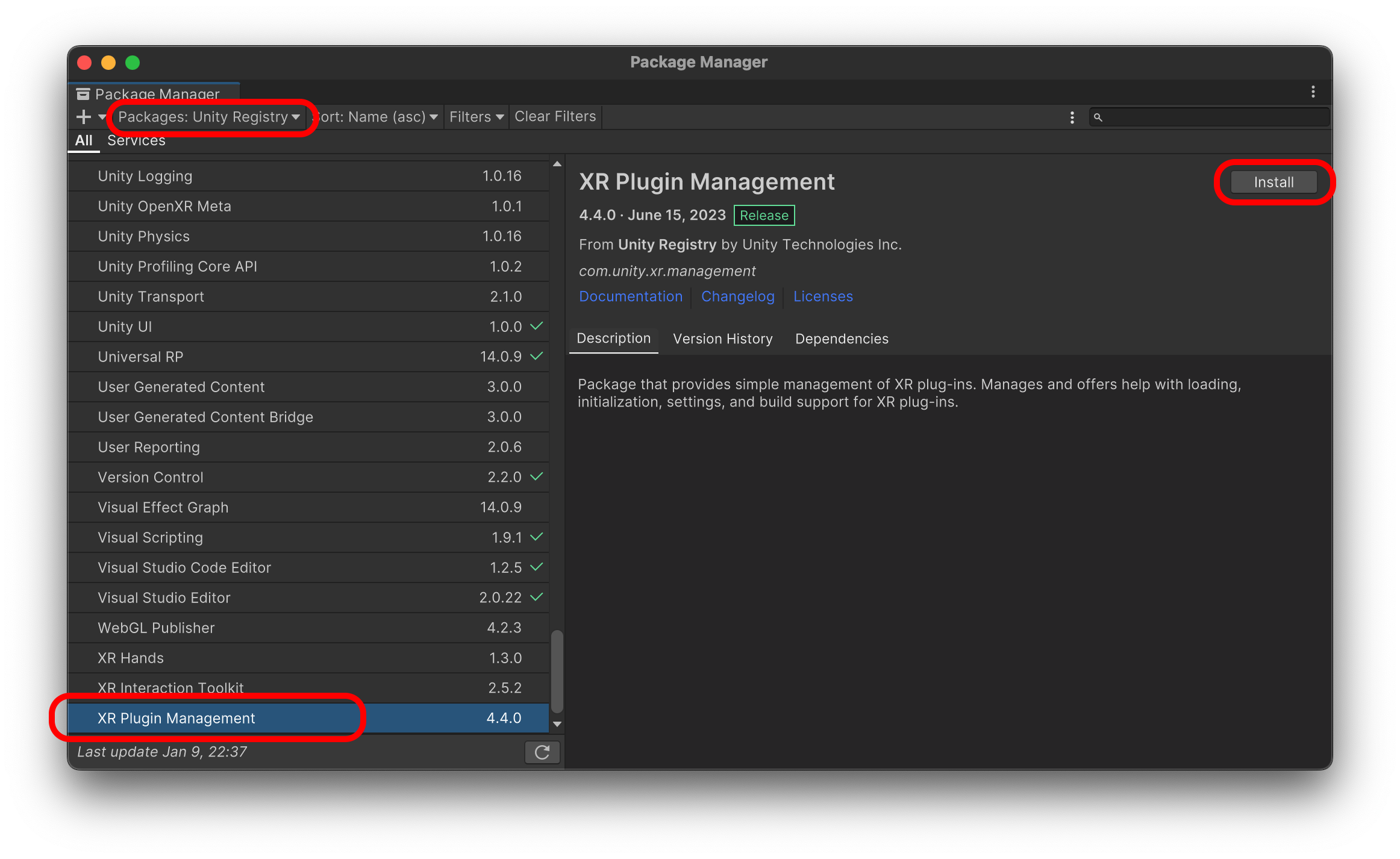Open the Filters dropdown
Viewport: 1400px width, 859px height.
coord(476,117)
